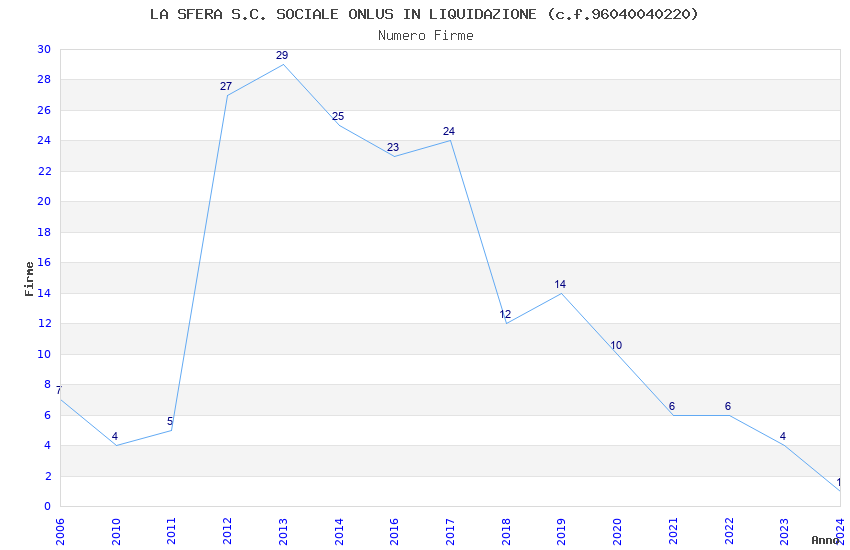The image size is (850, 550).
Task: Select the data label 6 for 2021
Action: (x=672, y=406)
